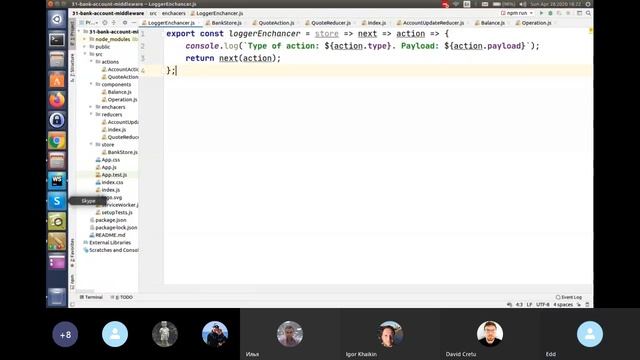Collapse the src folder
The width and height of the screenshot is (640, 360).
85,54
